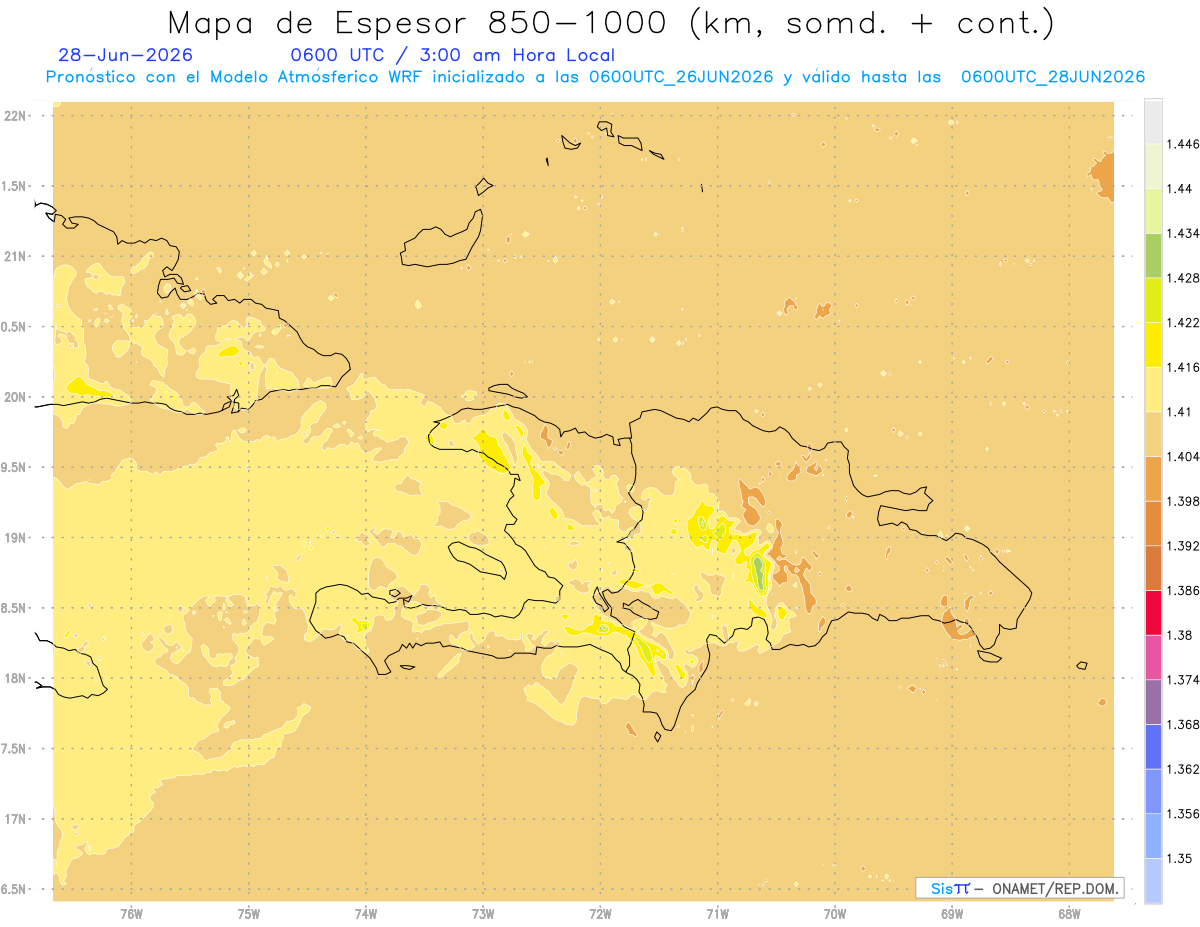
Task: Click the tan swatch between 1.41 and 1.404
Action: 1153,434
